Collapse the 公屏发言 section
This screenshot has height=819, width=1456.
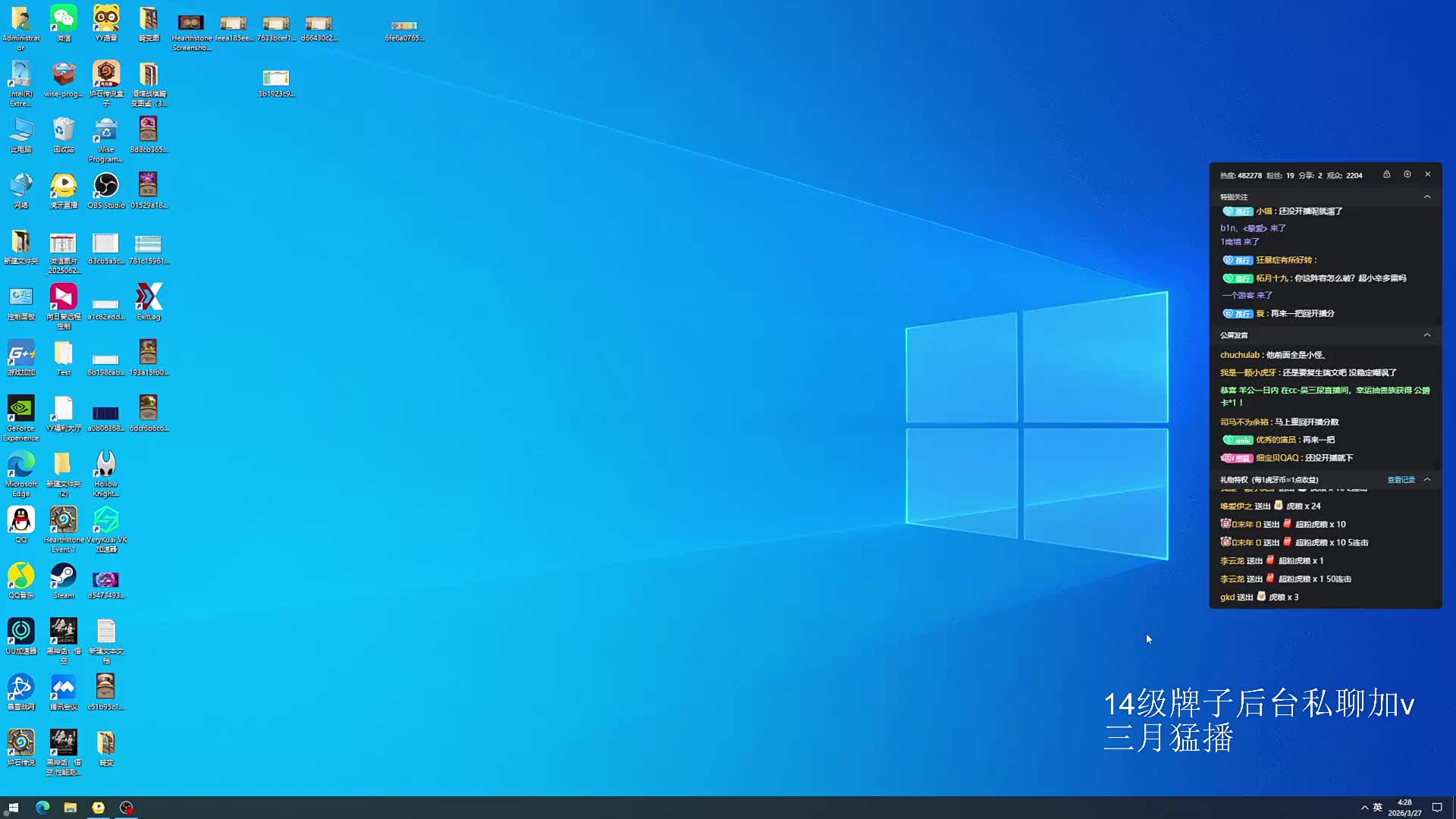click(x=1427, y=334)
